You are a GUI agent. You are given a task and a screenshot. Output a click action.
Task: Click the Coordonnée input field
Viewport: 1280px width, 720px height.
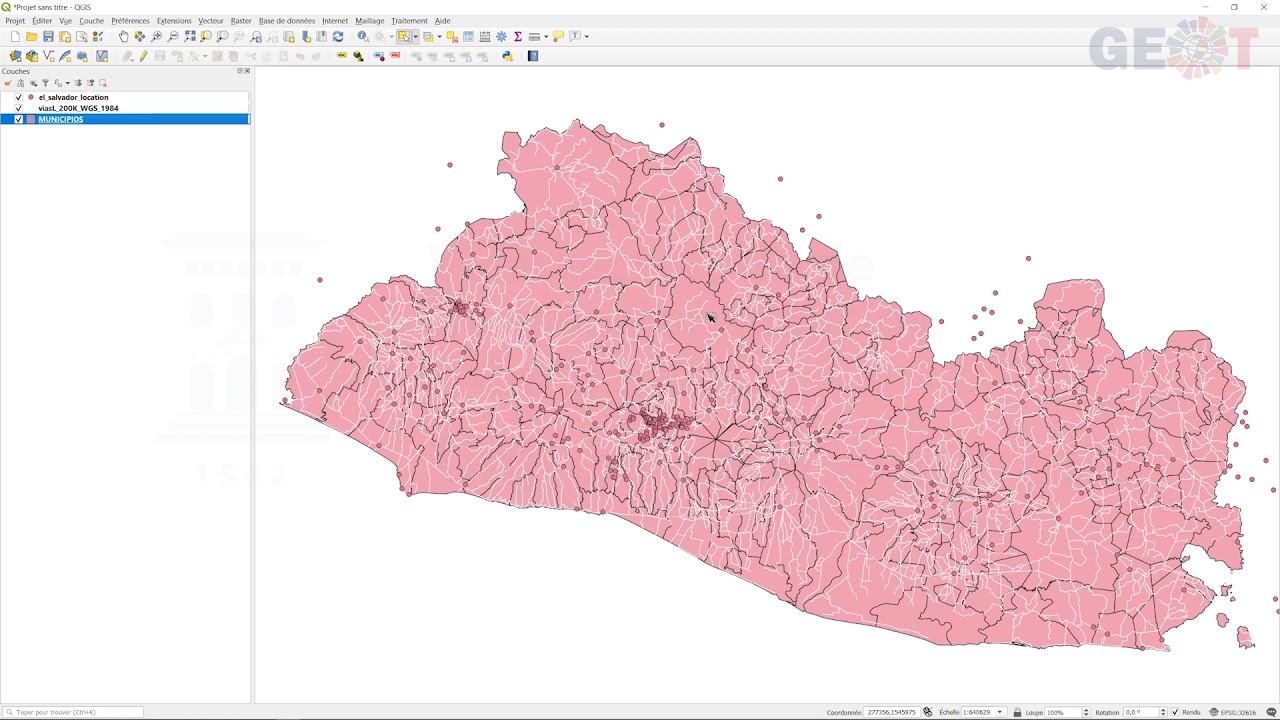[891, 712]
